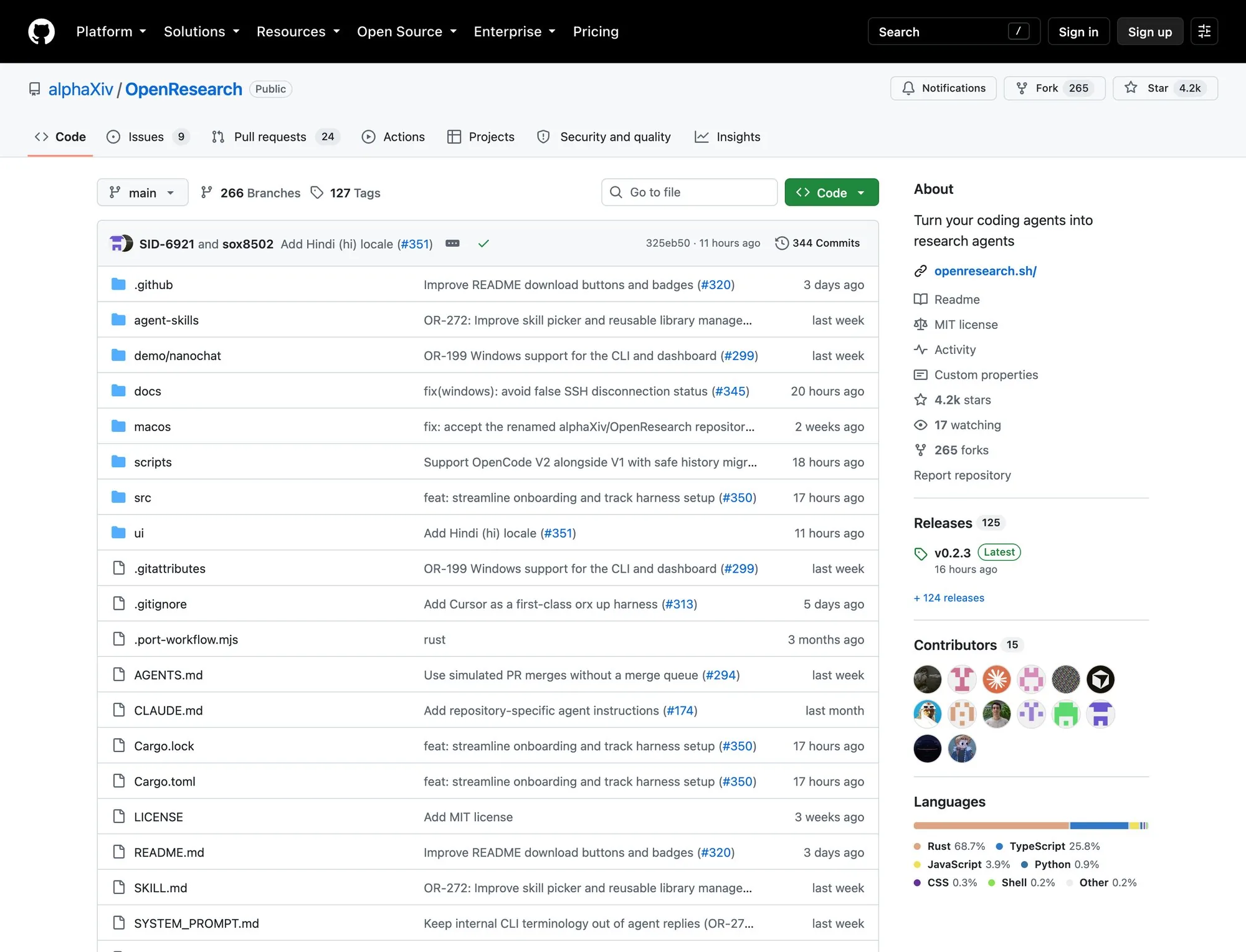Open the green Code dropdown
This screenshot has height=952, width=1246.
(831, 193)
